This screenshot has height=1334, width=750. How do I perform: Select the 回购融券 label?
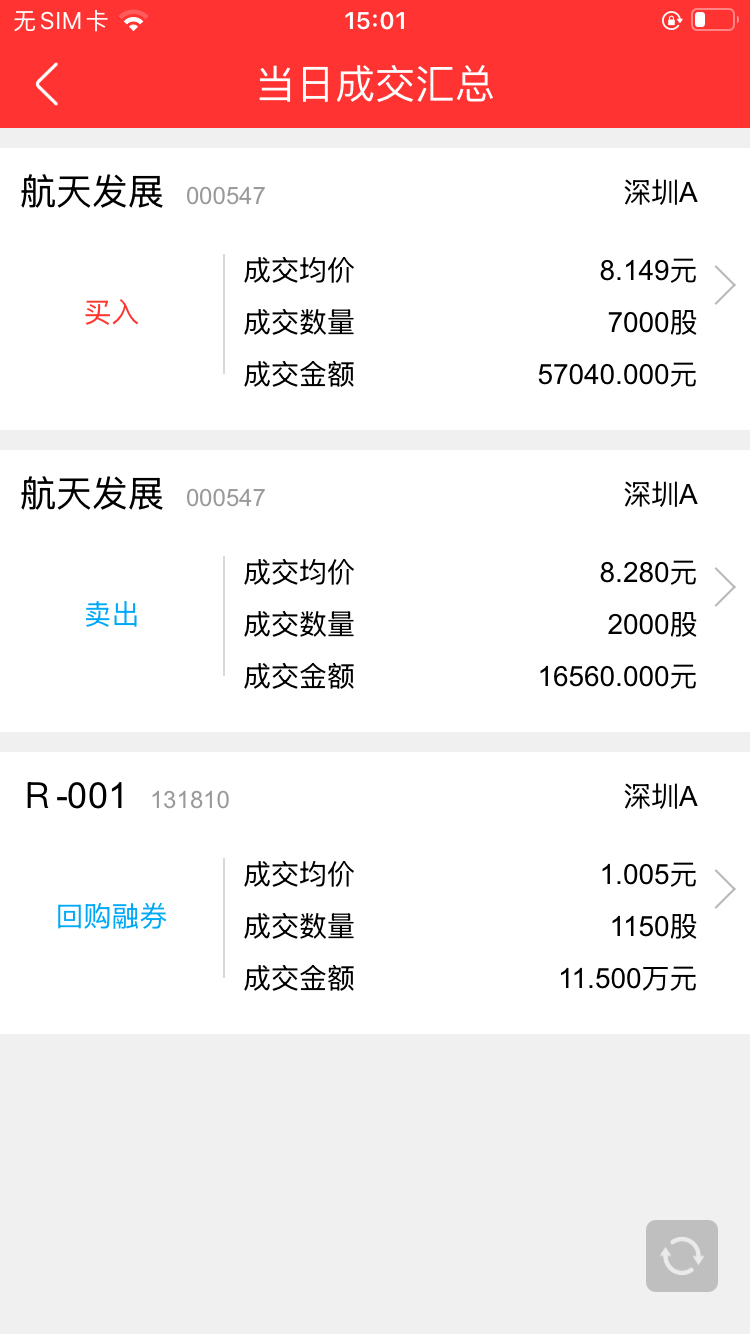tap(111, 917)
